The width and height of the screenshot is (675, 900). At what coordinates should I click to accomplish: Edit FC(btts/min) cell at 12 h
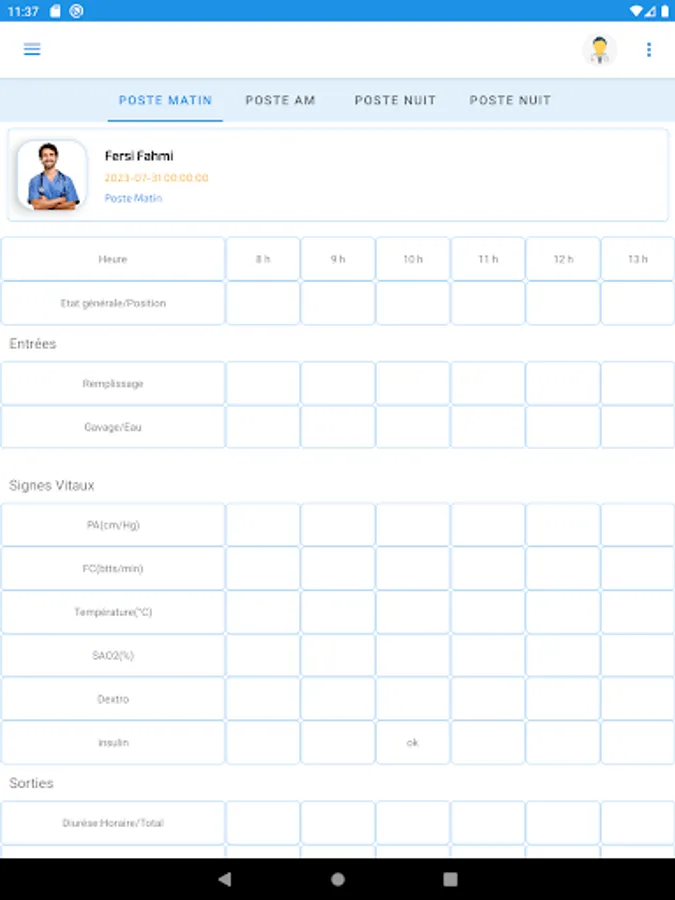(563, 568)
